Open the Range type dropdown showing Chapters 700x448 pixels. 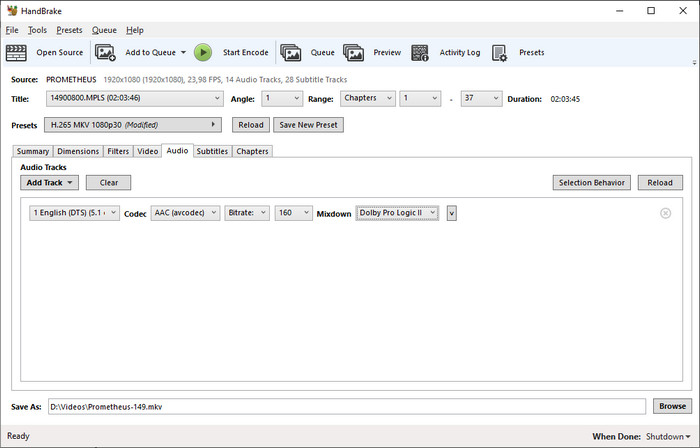[368, 99]
